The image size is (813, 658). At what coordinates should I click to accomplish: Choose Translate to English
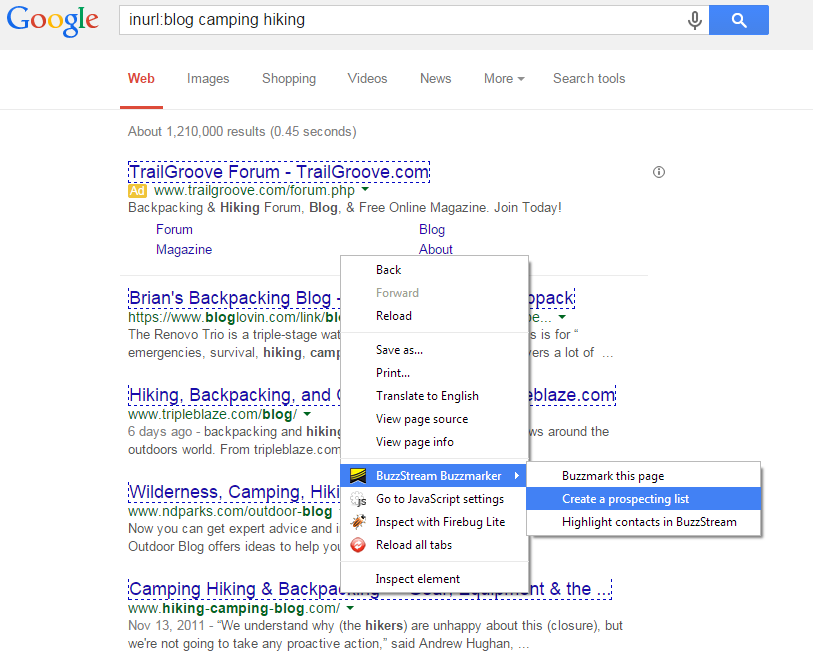click(434, 396)
